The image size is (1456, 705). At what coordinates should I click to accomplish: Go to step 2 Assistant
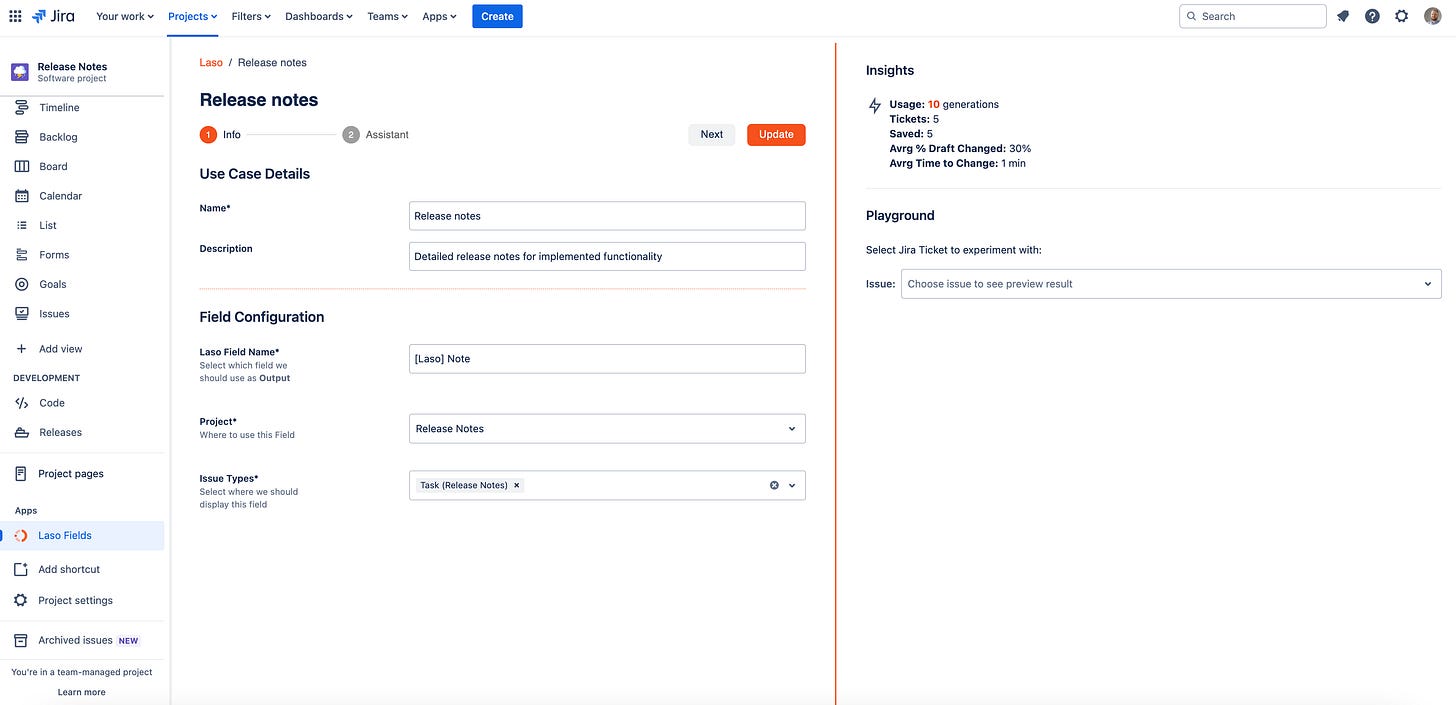click(376, 135)
